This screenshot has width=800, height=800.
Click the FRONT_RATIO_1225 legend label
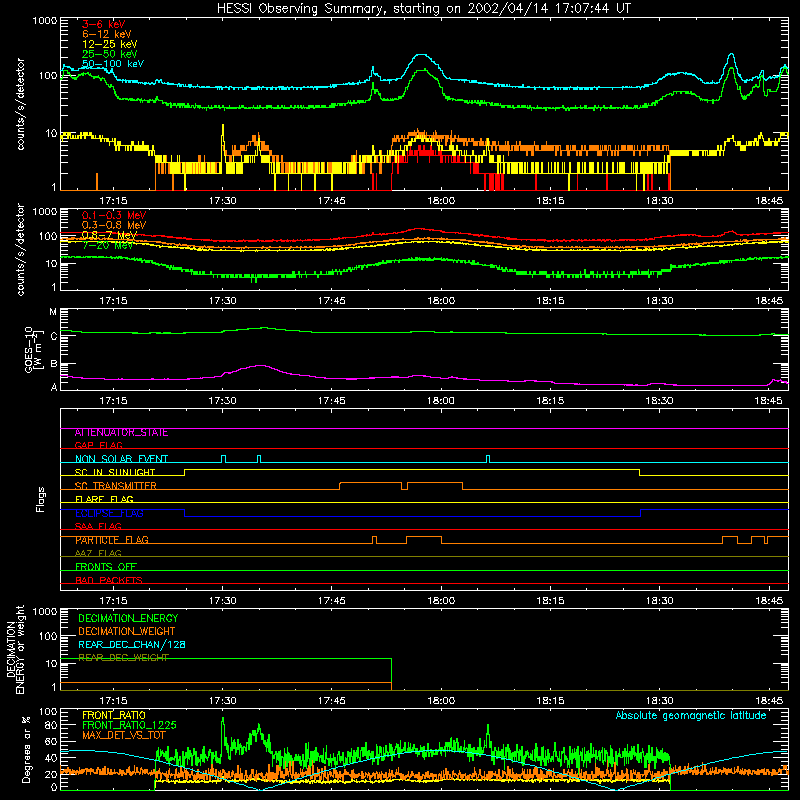point(129,725)
